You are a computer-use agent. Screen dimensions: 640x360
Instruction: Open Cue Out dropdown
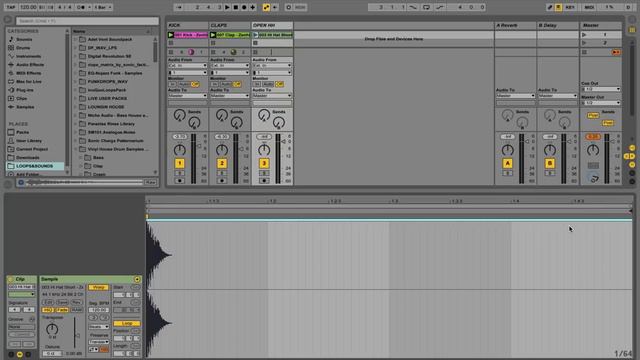(601, 89)
